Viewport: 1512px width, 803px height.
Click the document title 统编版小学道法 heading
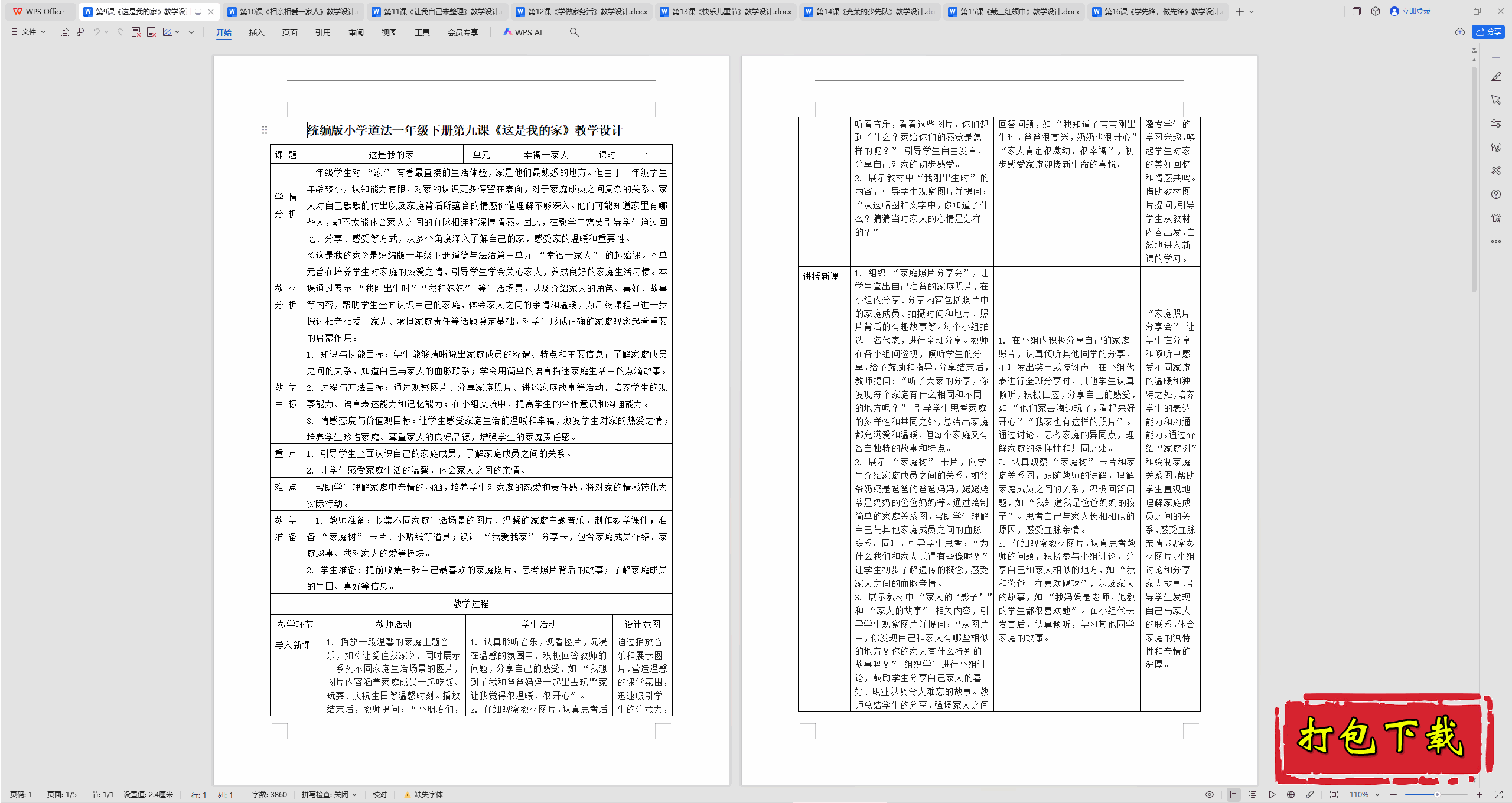tap(464, 130)
